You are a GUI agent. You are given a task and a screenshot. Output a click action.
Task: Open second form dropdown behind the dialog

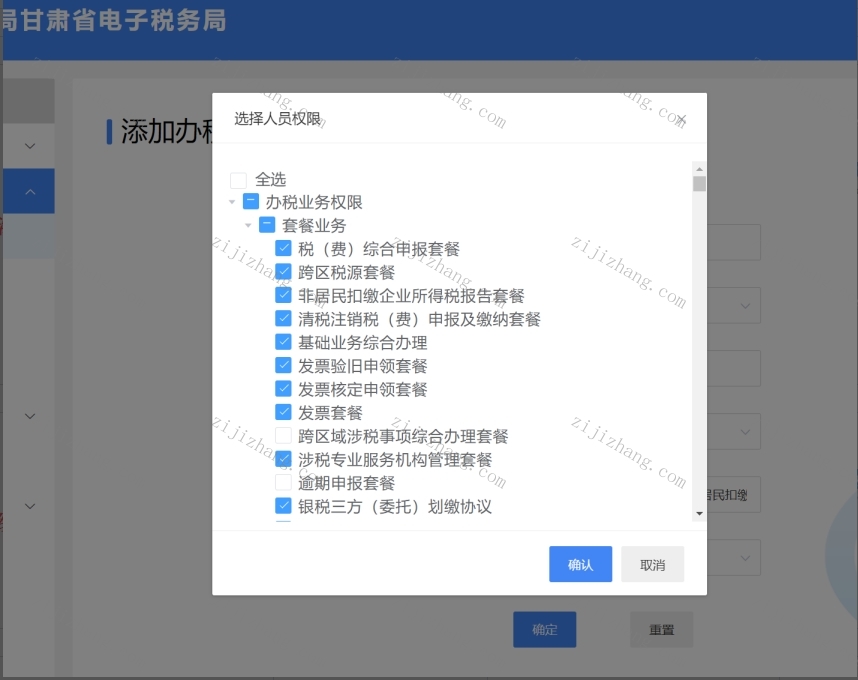(x=745, y=306)
